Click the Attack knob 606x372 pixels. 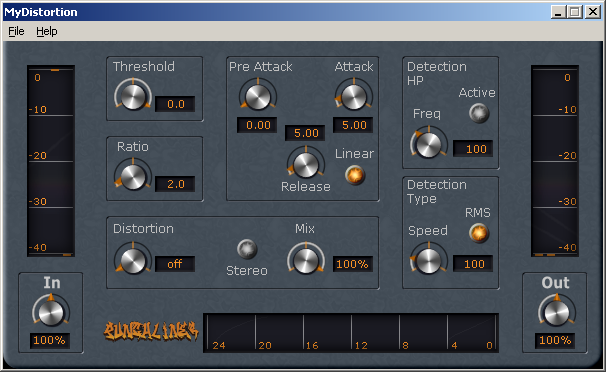[x=354, y=97]
